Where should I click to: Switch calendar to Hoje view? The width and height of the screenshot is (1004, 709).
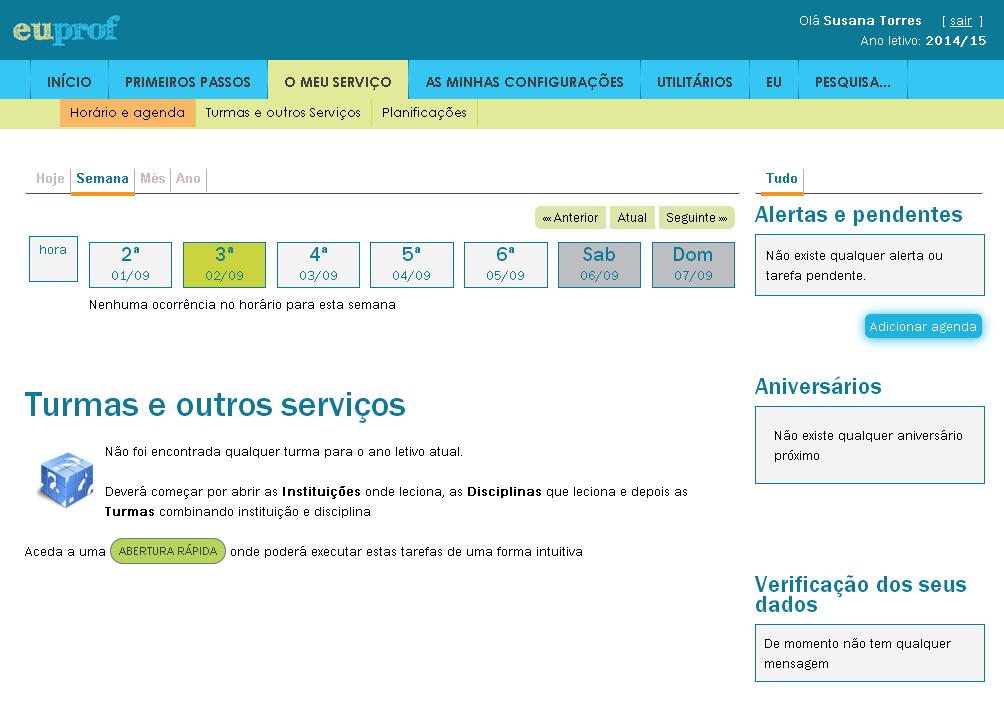[50, 179]
